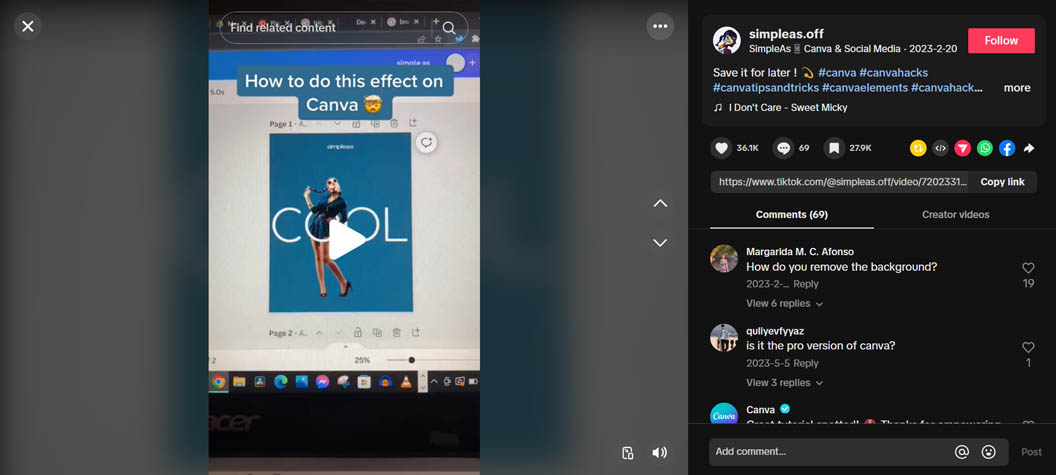Open the #canvaelements hashtag
This screenshot has width=1056, height=475.
[865, 88]
